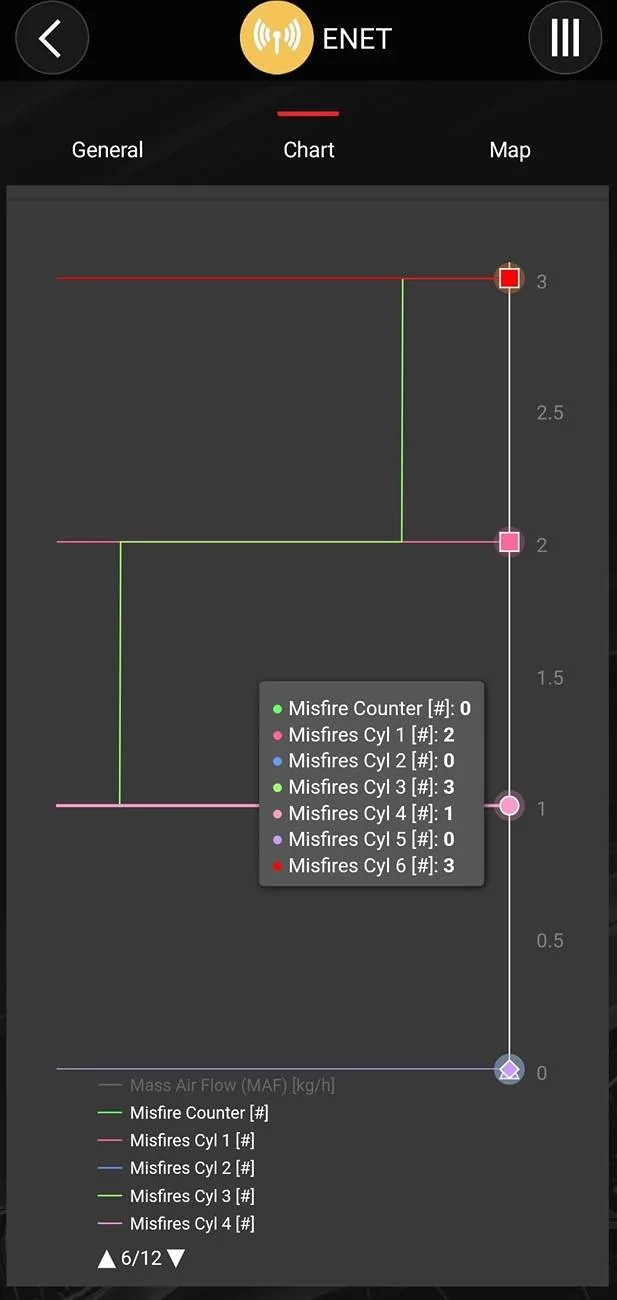
Task: Switch to the Map tab
Action: tap(510, 150)
